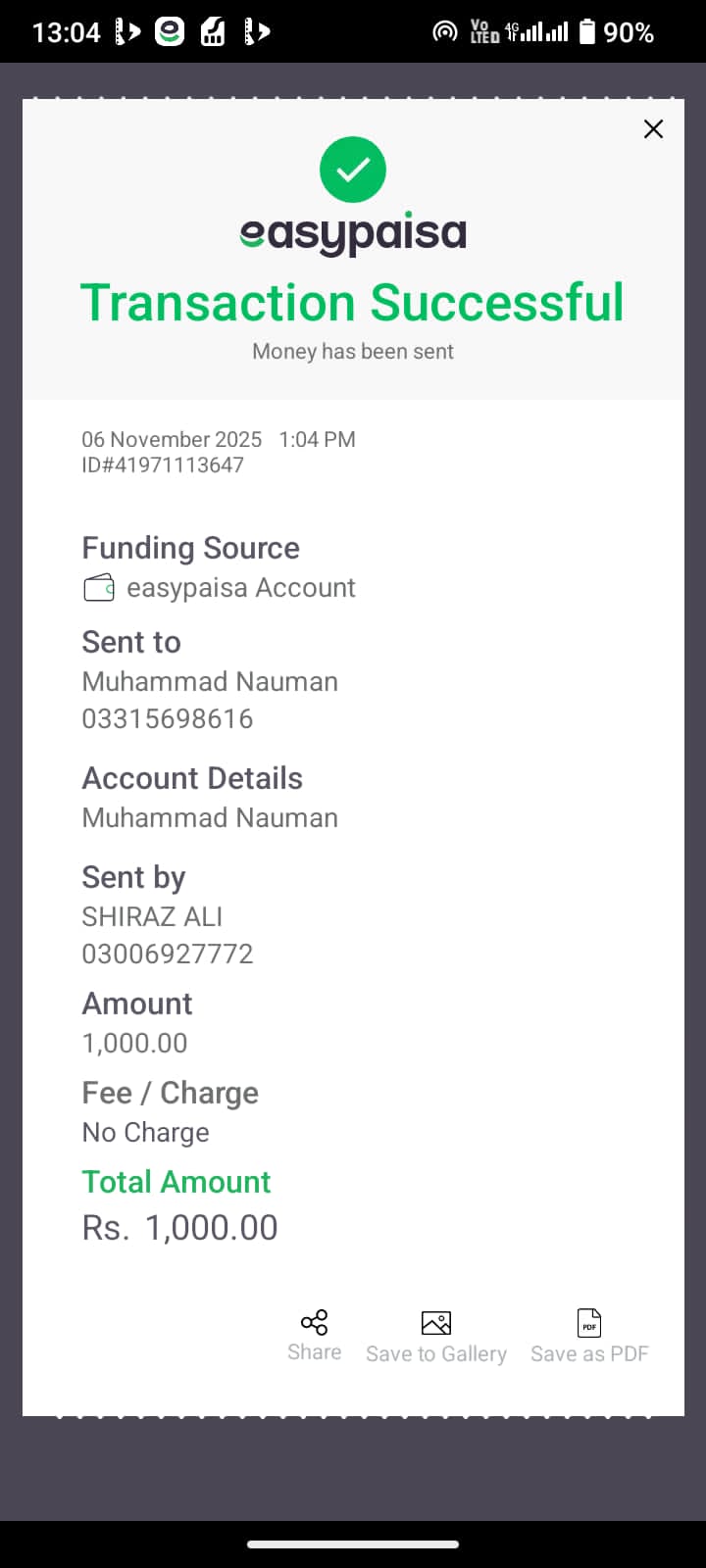Viewport: 706px width, 1568px height.
Task: Tap the Save to Gallery picture icon
Action: pyautogui.click(x=435, y=1323)
